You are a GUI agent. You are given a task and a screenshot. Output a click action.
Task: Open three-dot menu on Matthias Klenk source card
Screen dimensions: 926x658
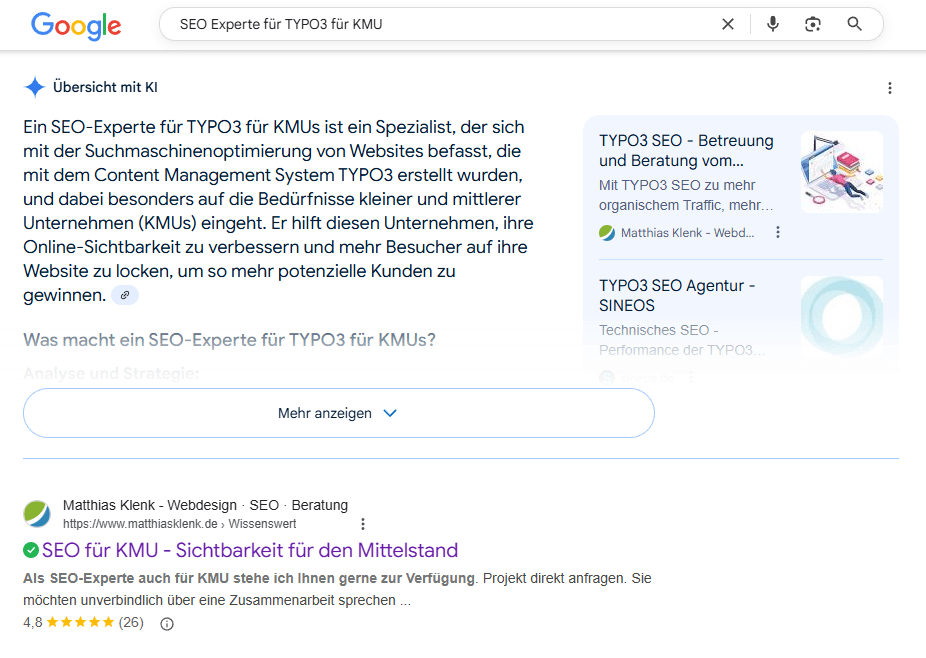click(778, 232)
